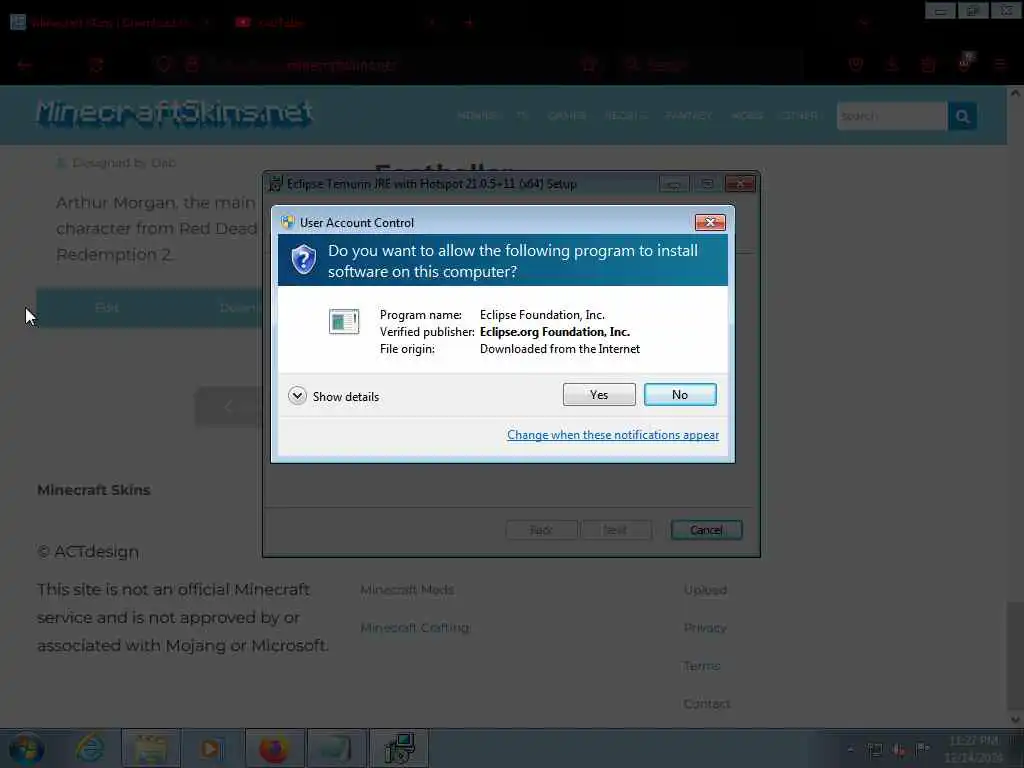The height and width of the screenshot is (768, 1024).
Task: Open 'Change when these notifications appear' link
Action: (613, 435)
